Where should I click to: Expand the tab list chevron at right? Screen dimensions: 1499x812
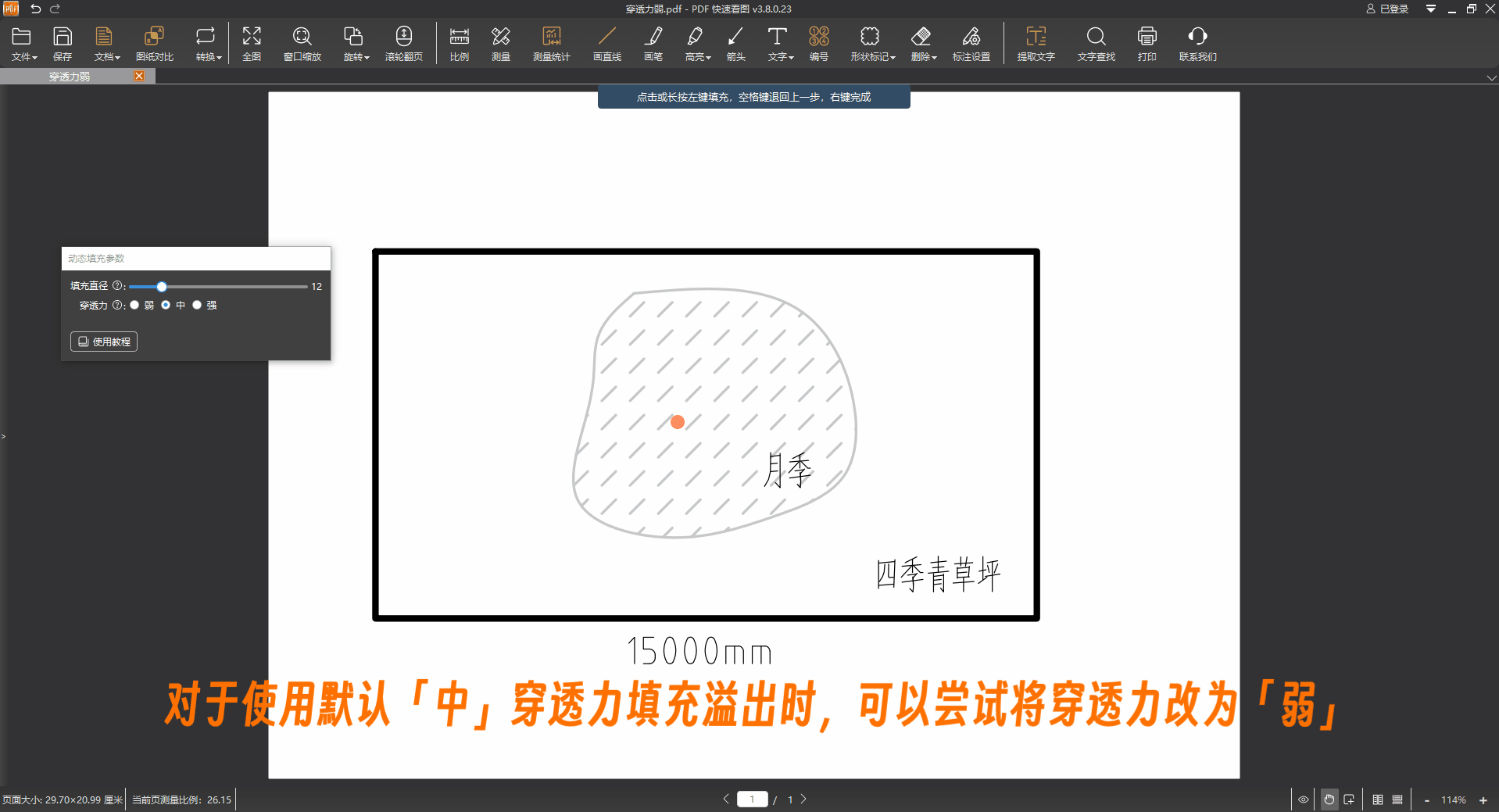pos(1491,77)
